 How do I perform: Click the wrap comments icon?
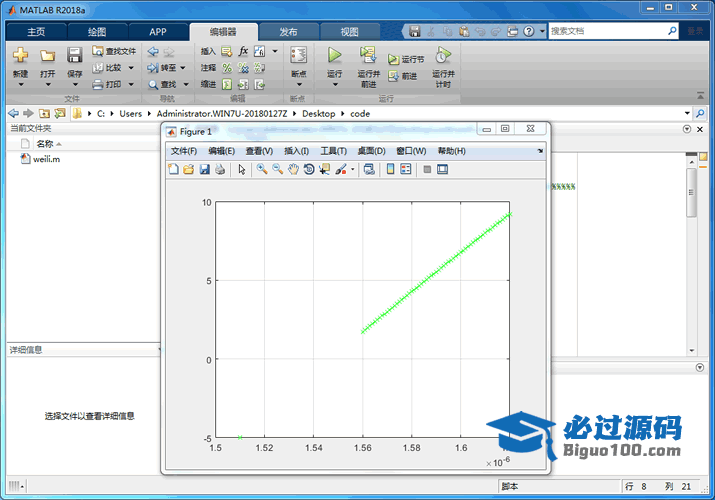[259, 68]
